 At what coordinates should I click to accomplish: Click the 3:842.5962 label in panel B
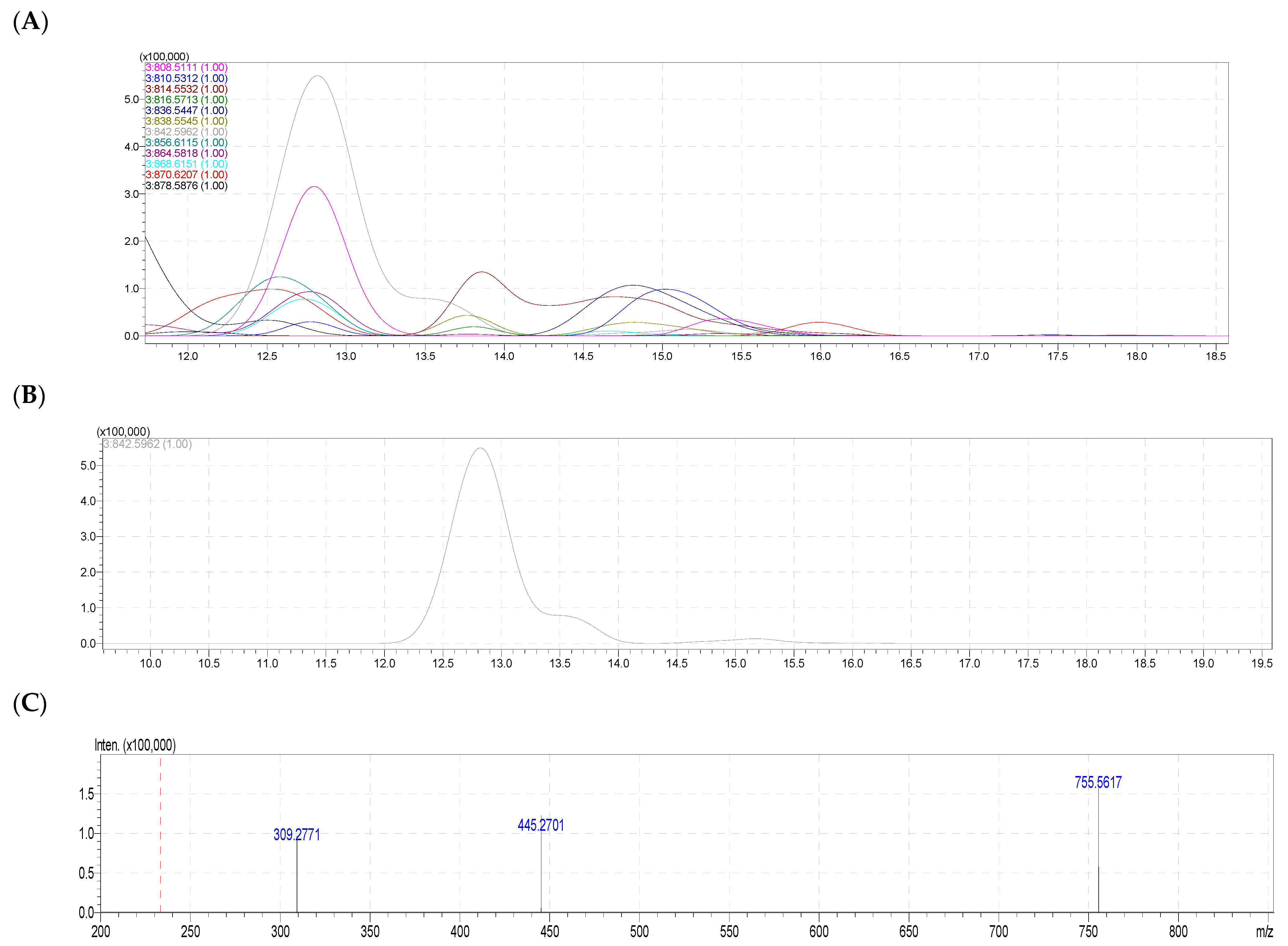pyautogui.click(x=147, y=444)
